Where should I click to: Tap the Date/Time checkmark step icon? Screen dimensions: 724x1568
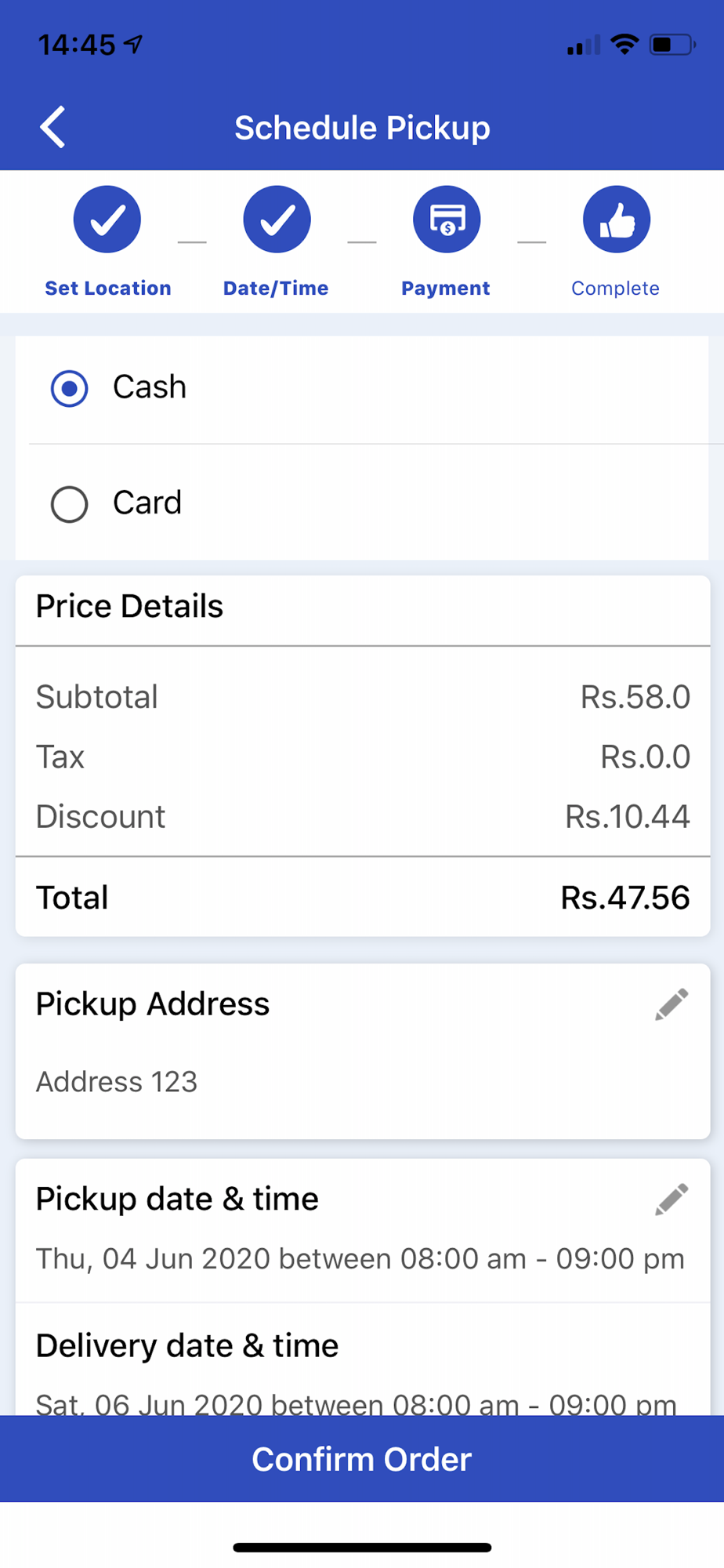[x=277, y=220]
